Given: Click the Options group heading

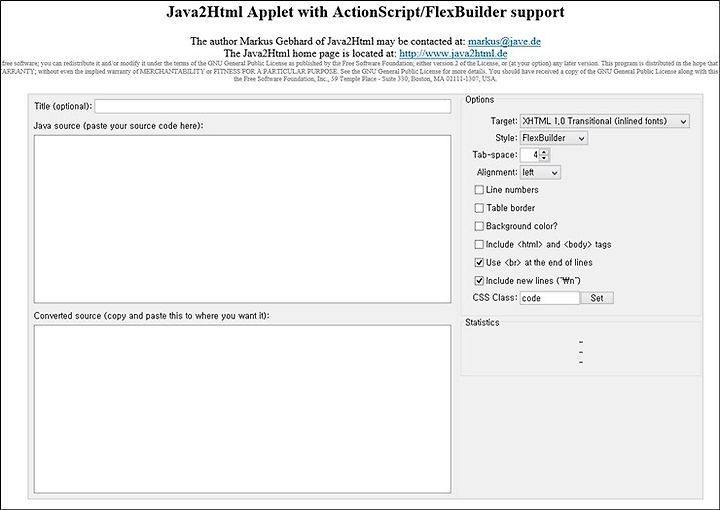Looking at the screenshot, I should pos(479,100).
